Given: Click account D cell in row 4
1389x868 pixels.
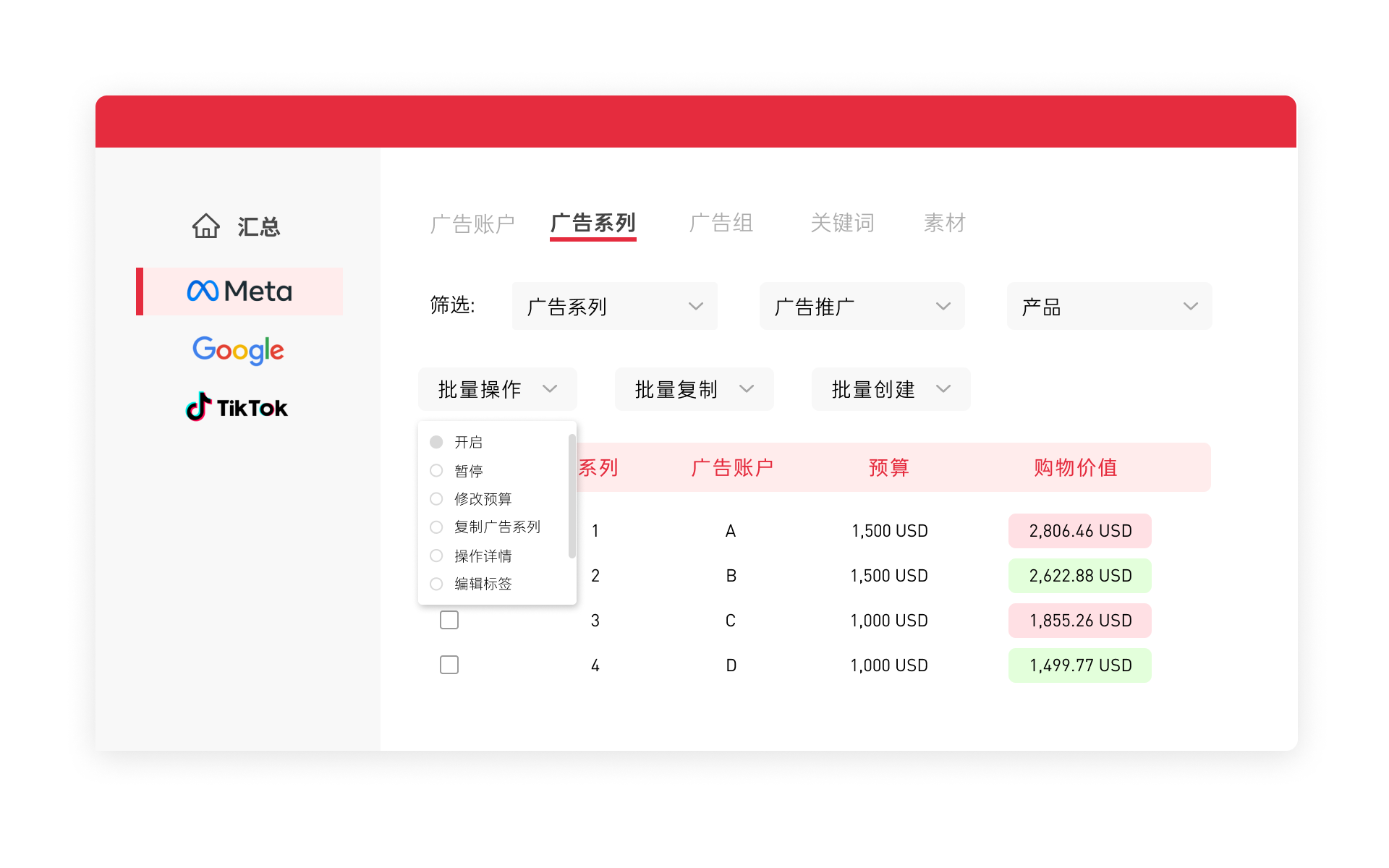Looking at the screenshot, I should [x=731, y=665].
